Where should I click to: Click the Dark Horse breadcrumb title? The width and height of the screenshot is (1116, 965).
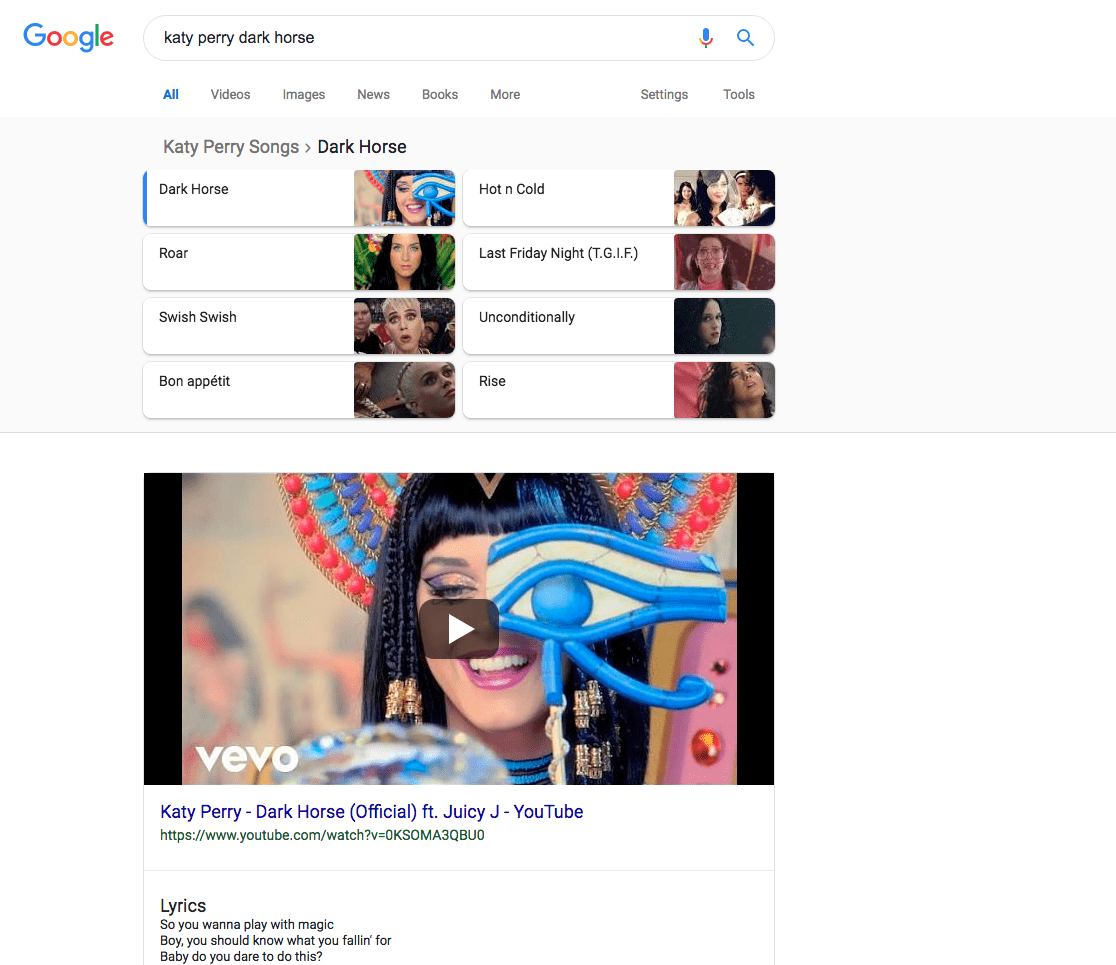pos(362,147)
